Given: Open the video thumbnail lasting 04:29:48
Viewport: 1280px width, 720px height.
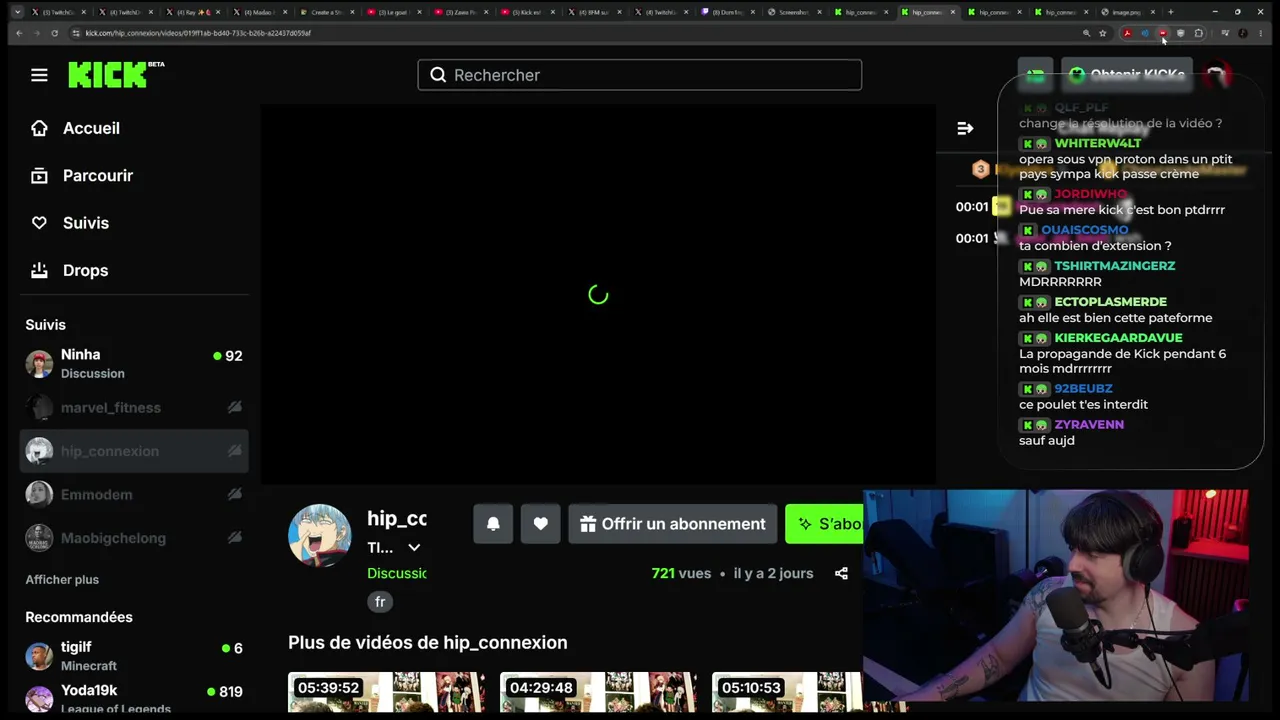Looking at the screenshot, I should click(x=599, y=692).
